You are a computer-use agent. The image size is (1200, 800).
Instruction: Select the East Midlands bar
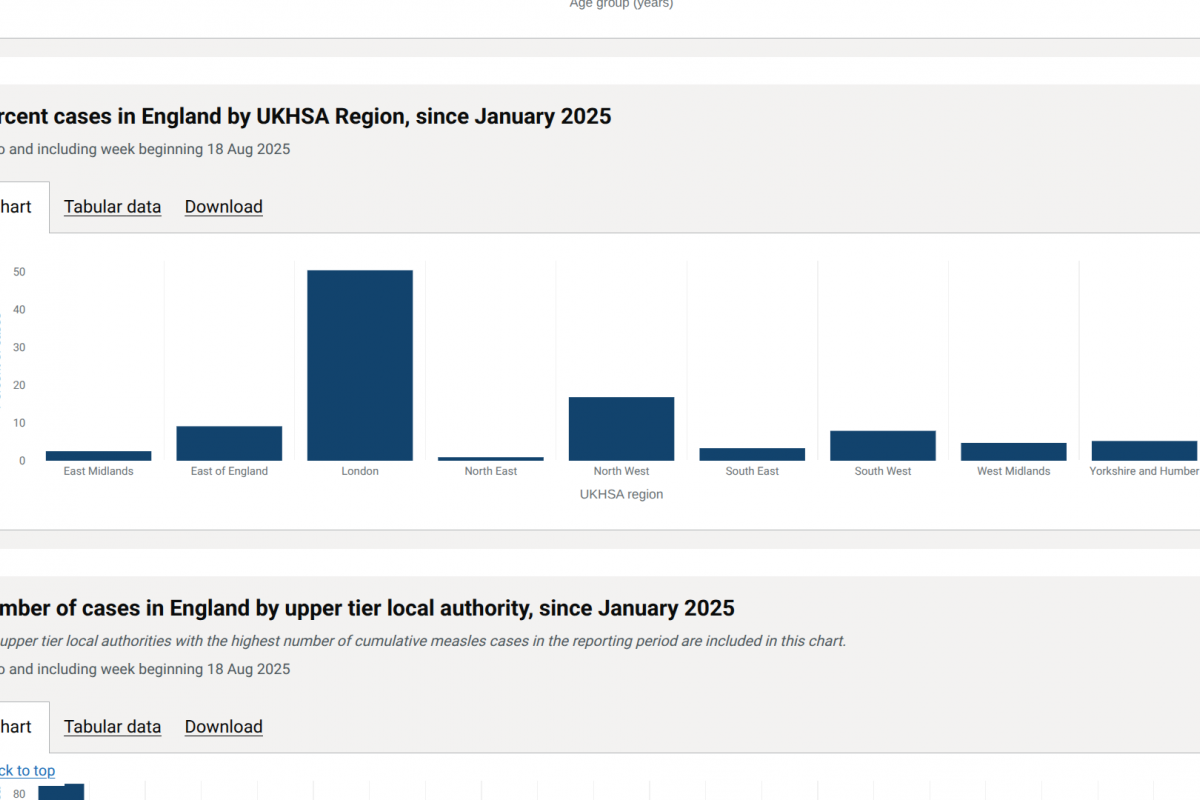point(98,456)
